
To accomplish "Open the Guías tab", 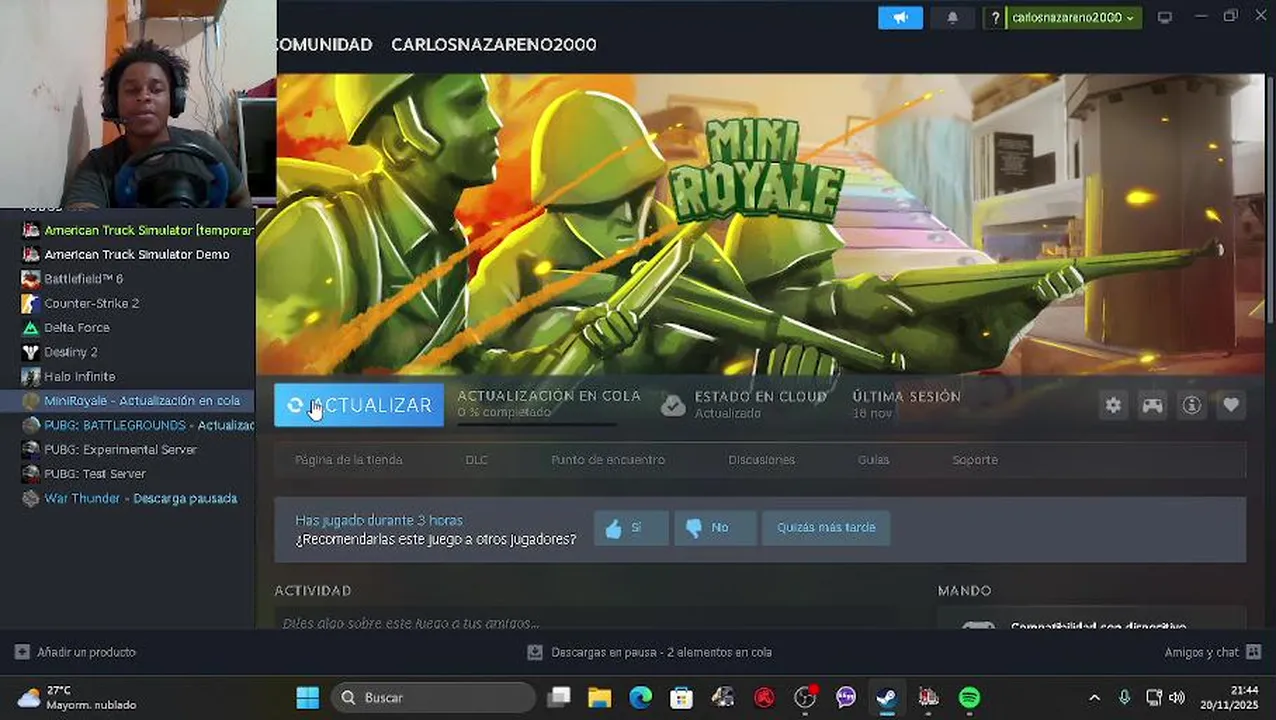I will tap(873, 460).
